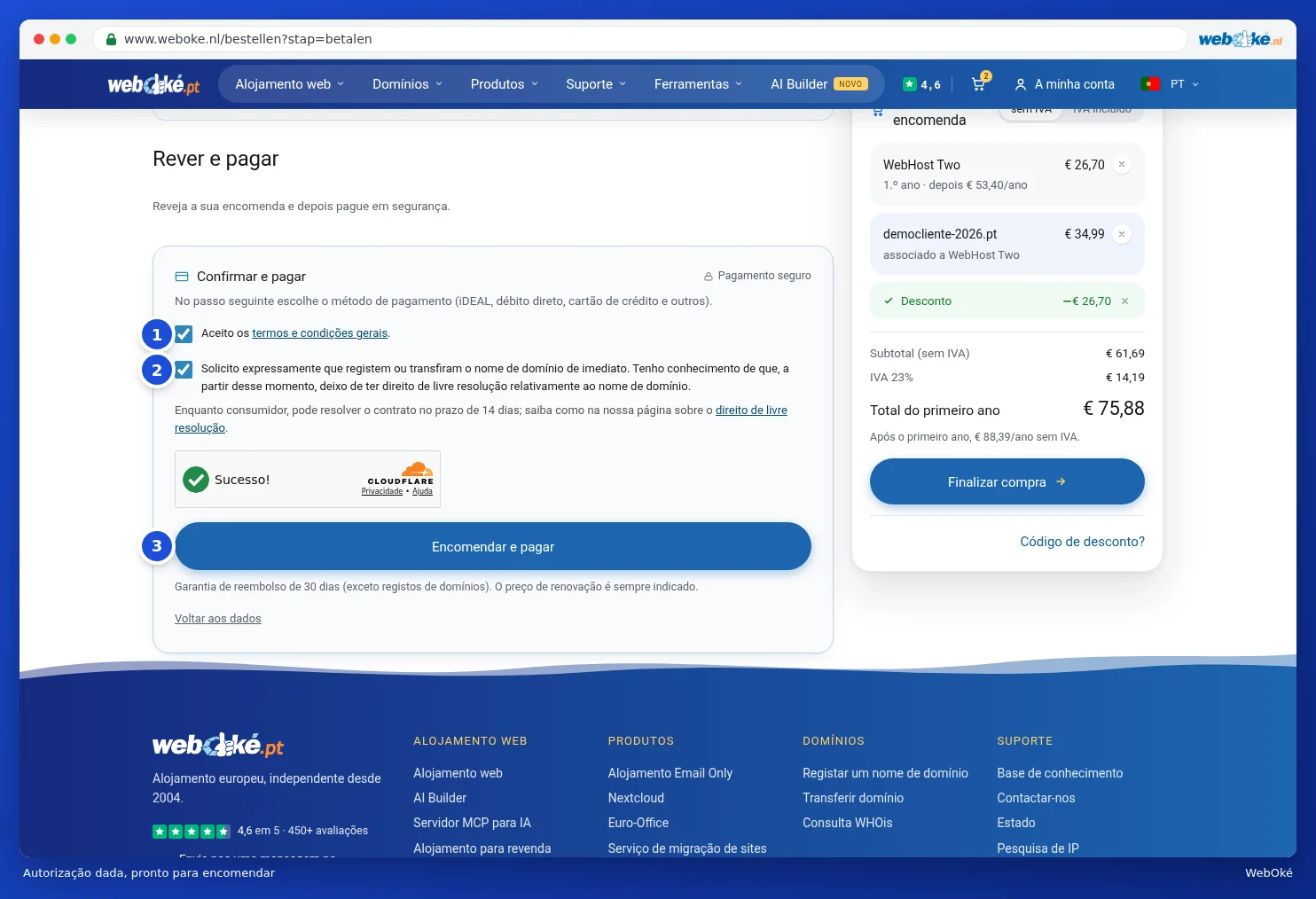This screenshot has height=899, width=1316.
Task: Open the shopping cart icon
Action: pos(979,84)
